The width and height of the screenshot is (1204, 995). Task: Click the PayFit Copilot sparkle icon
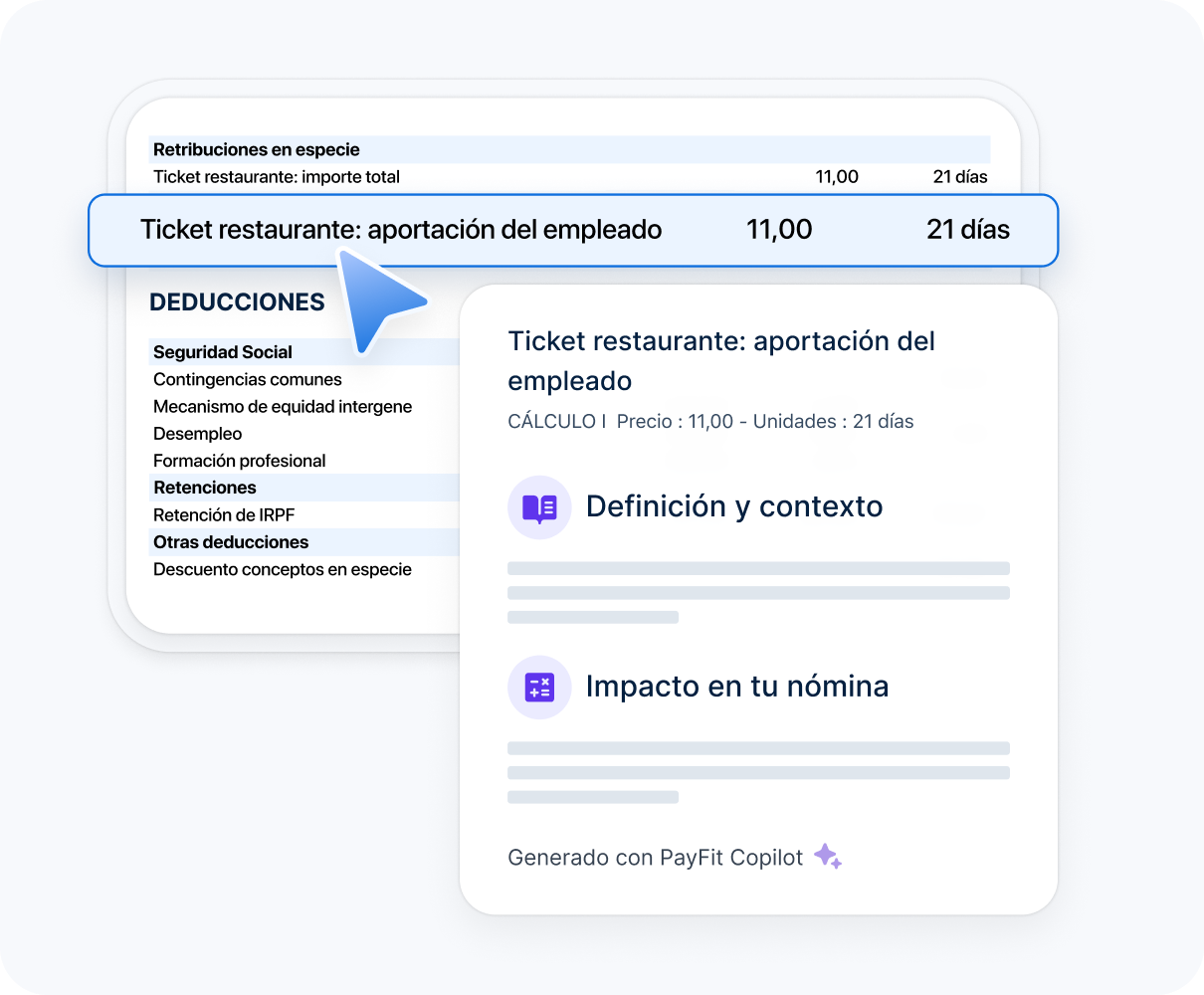click(828, 857)
